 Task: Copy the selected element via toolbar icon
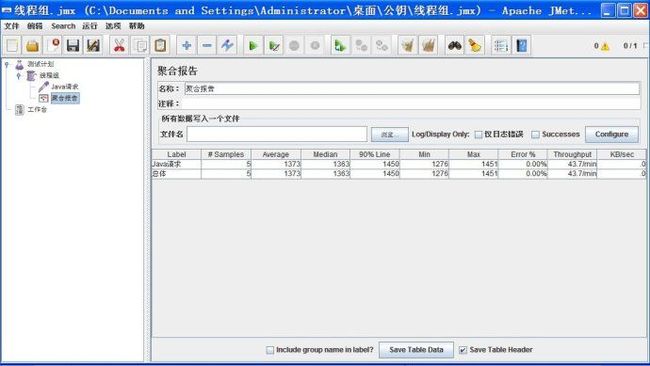pos(140,46)
